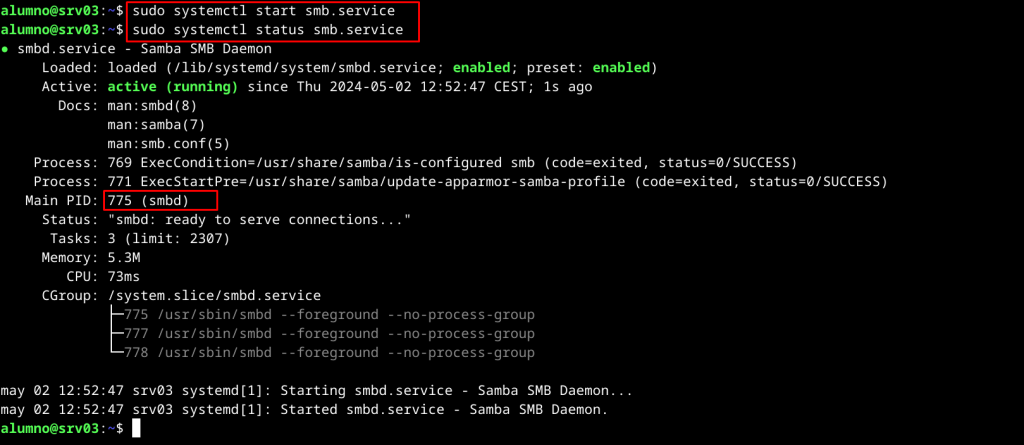The image size is (1024, 445).
Task: Click the Memory value 5.3M
Action: pyautogui.click(x=123, y=258)
